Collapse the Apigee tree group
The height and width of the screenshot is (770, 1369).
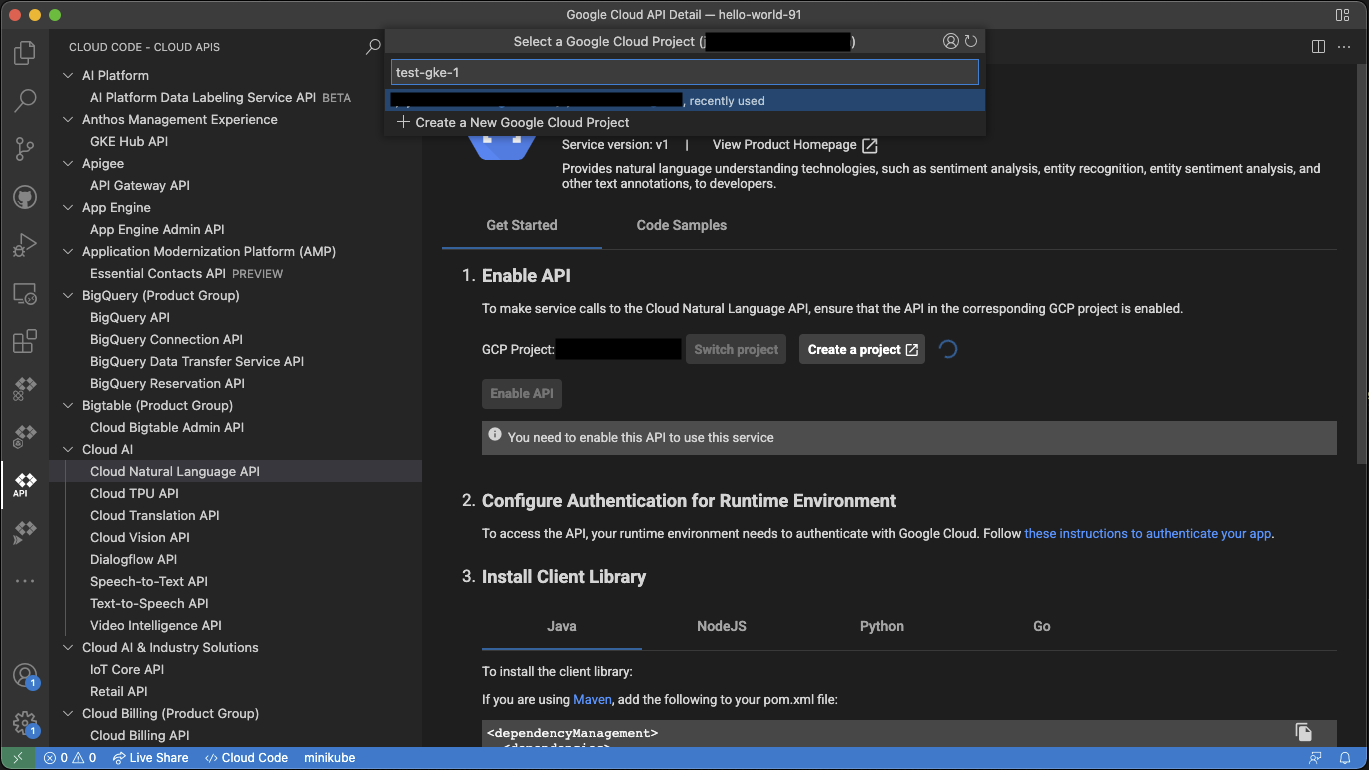pyautogui.click(x=68, y=163)
